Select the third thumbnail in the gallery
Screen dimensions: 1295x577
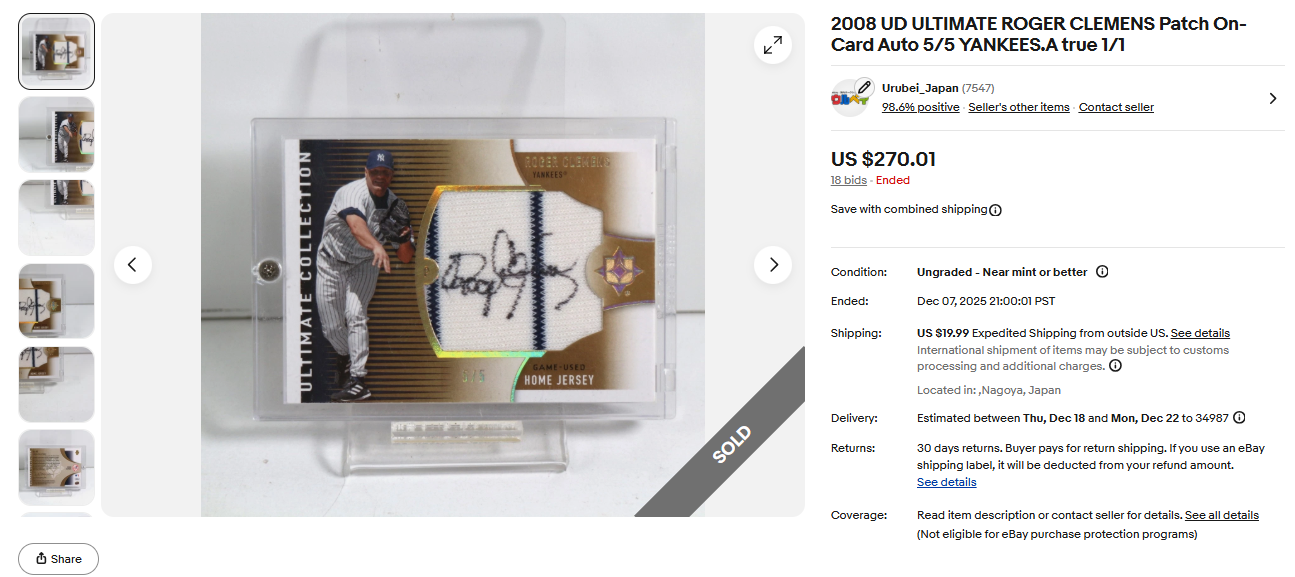[x=57, y=217]
